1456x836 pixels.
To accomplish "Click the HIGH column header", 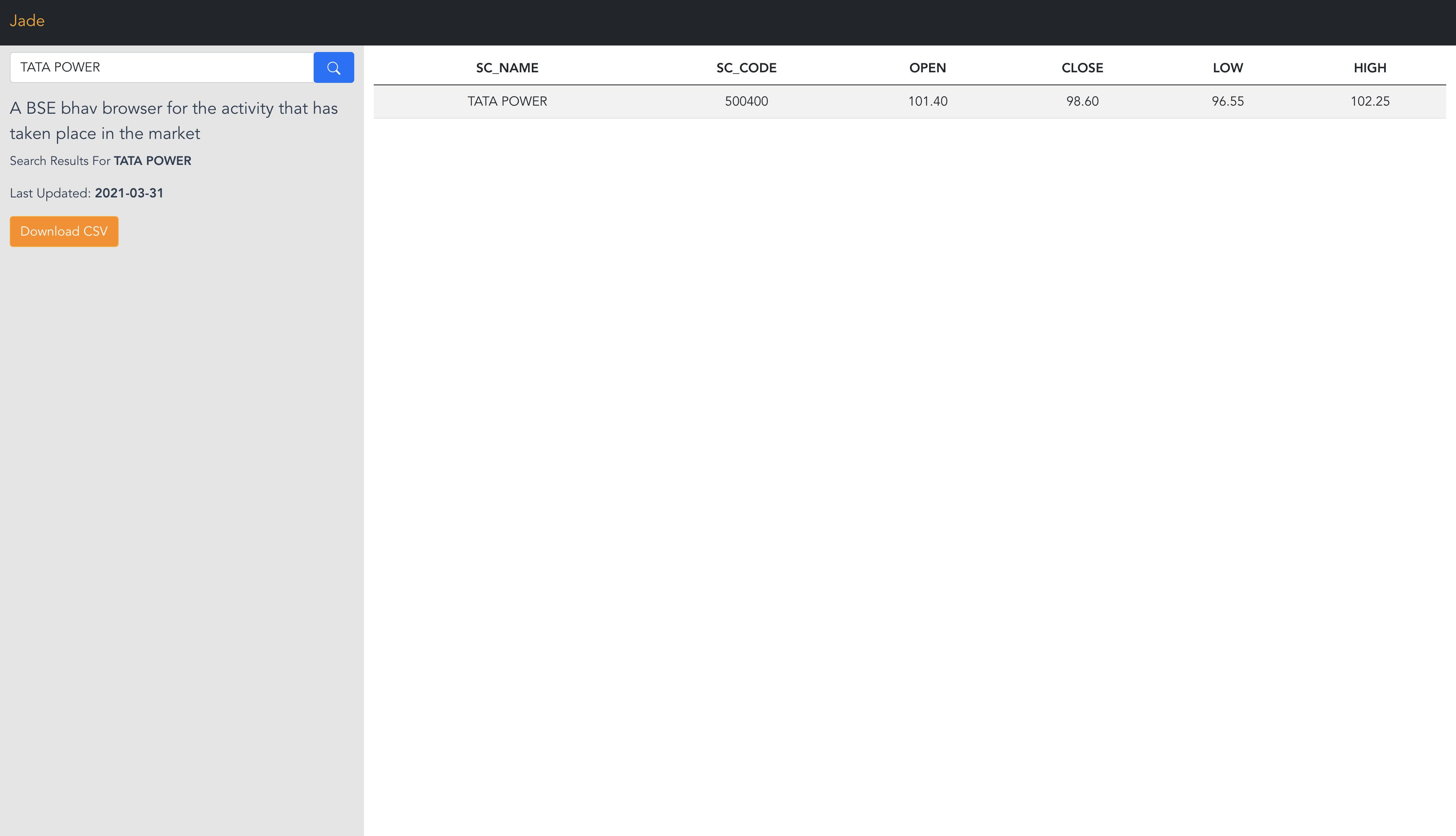I will [x=1369, y=68].
